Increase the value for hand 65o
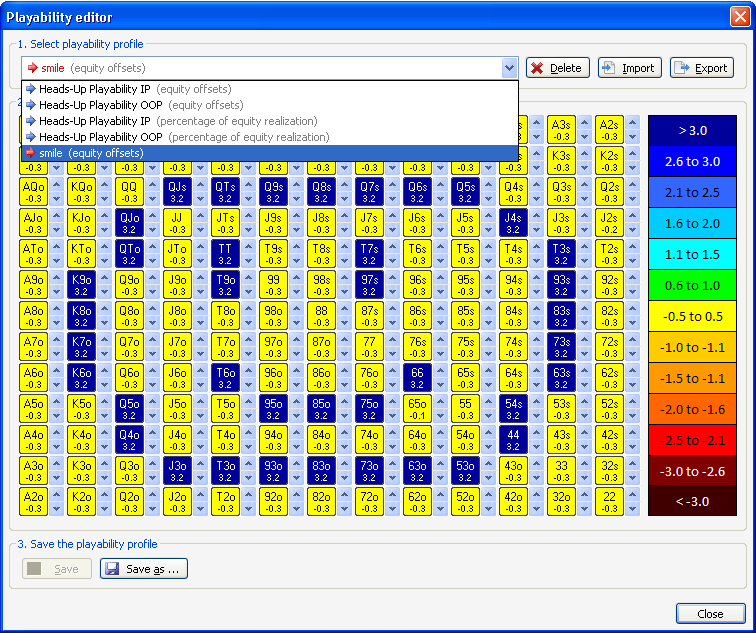Viewport: 756px width, 633px height. (x=440, y=402)
